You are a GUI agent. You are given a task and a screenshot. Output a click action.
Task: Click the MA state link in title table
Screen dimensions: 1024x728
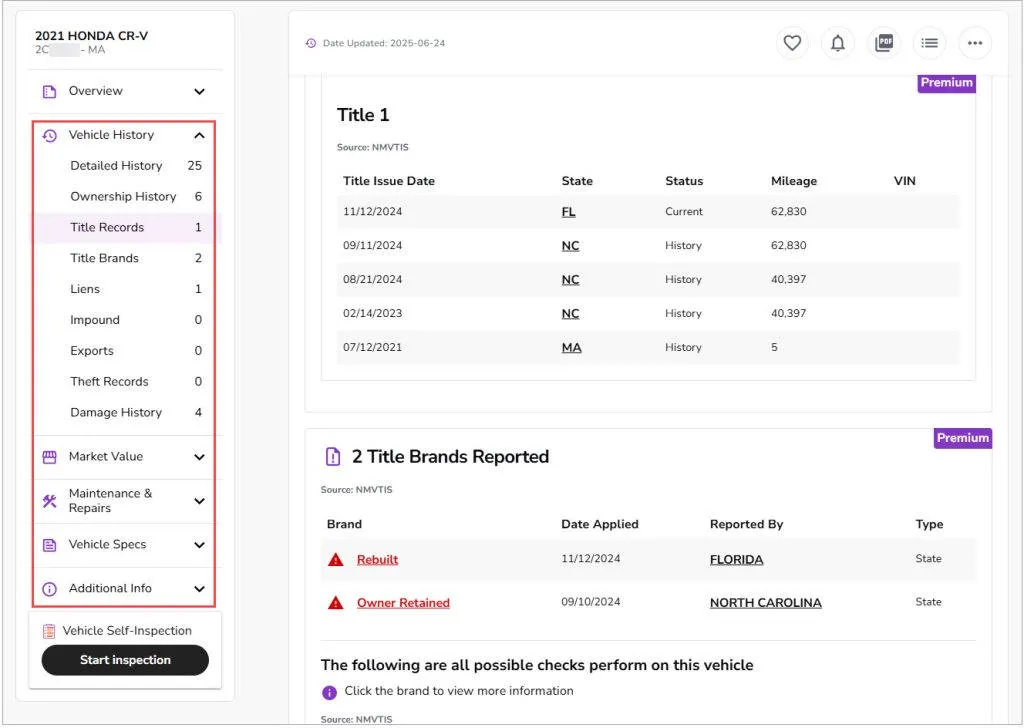(x=571, y=347)
